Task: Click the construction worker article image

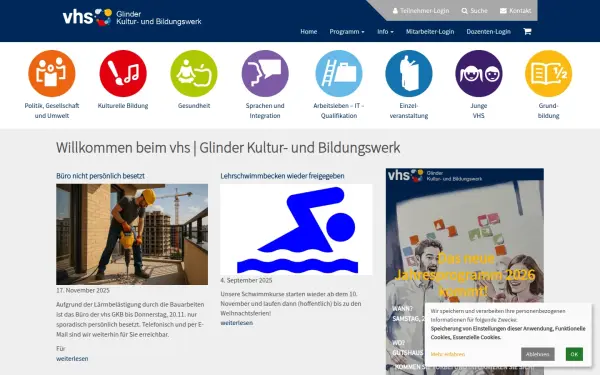Action: (x=132, y=234)
